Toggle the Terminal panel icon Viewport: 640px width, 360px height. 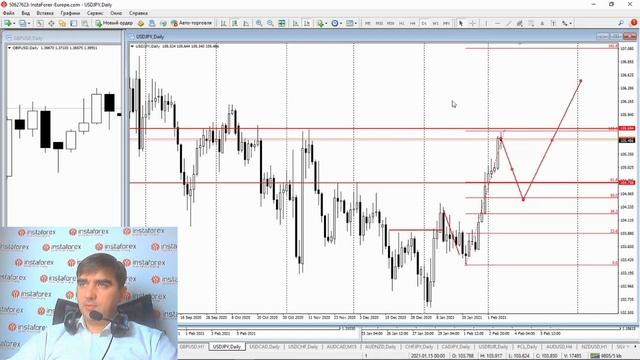(x=73, y=23)
